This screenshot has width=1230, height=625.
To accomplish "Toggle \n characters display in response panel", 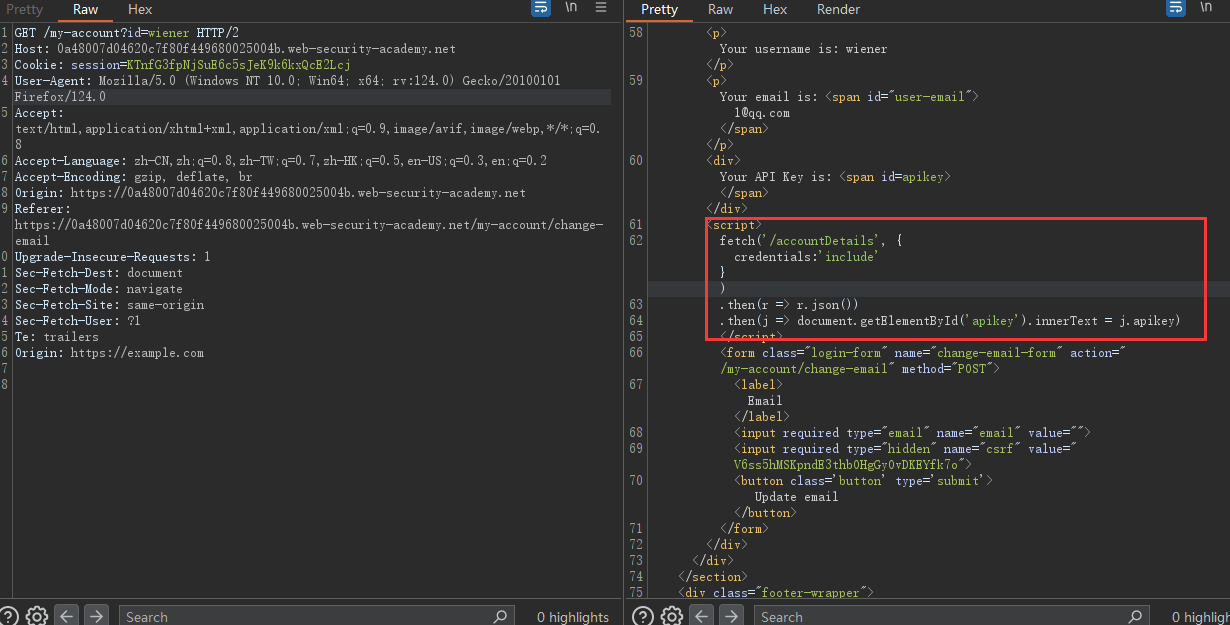I will tap(1205, 8).
